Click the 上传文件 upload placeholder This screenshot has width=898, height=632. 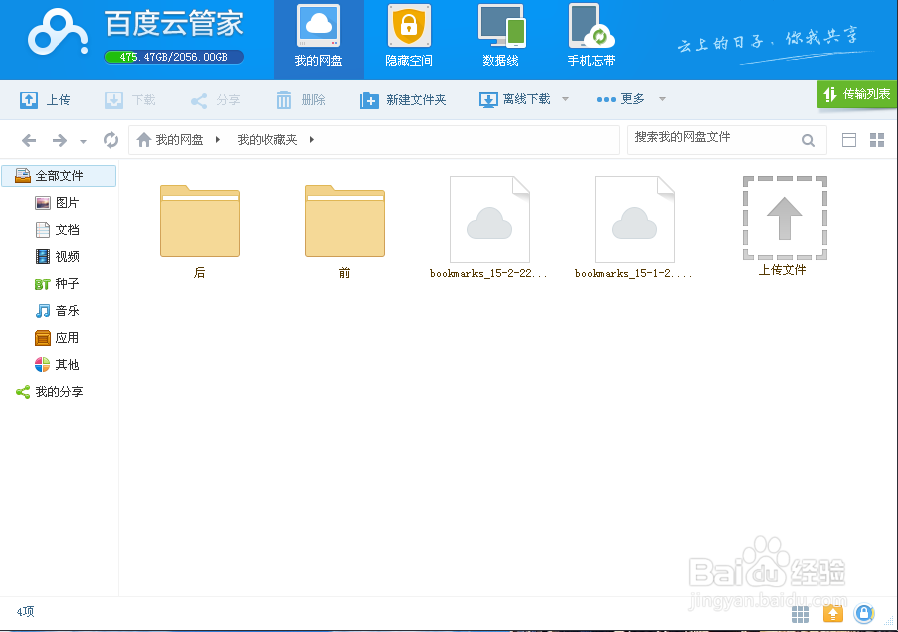tap(784, 227)
